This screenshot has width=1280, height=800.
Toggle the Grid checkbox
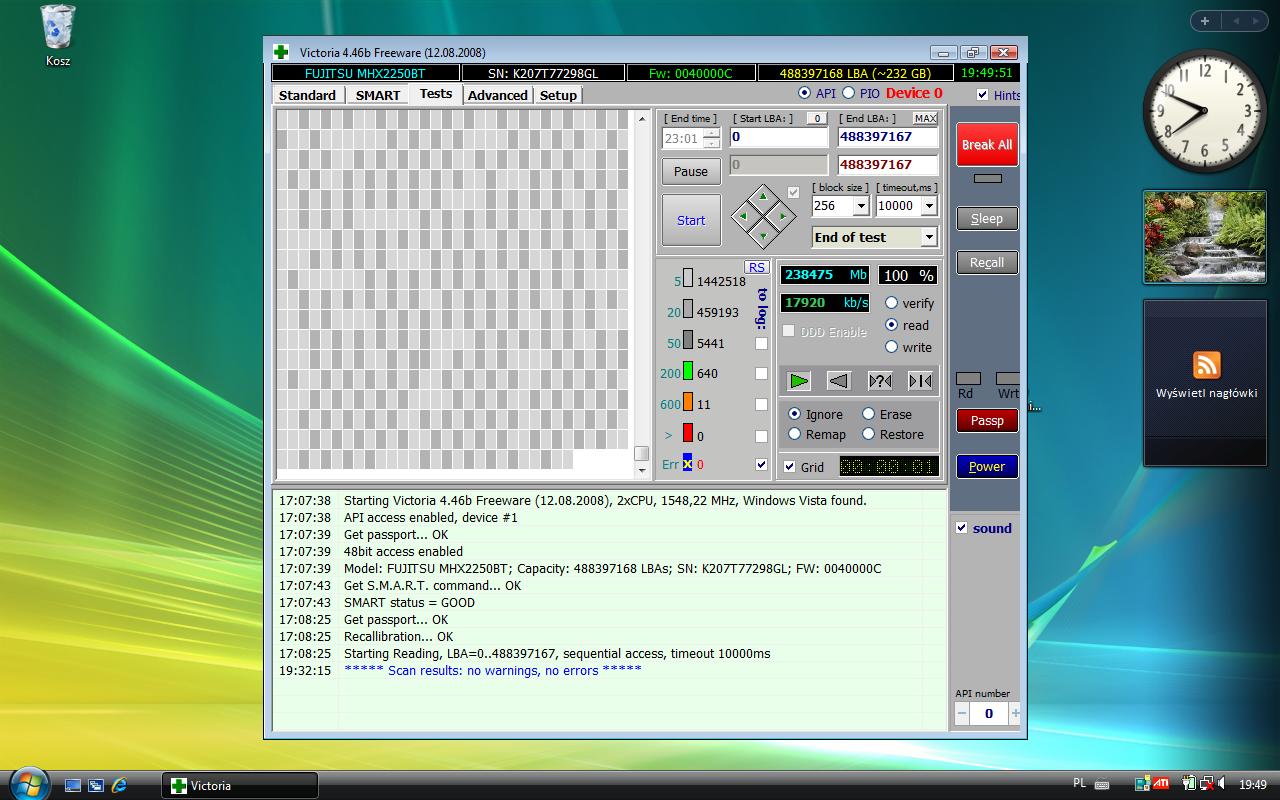(789, 467)
